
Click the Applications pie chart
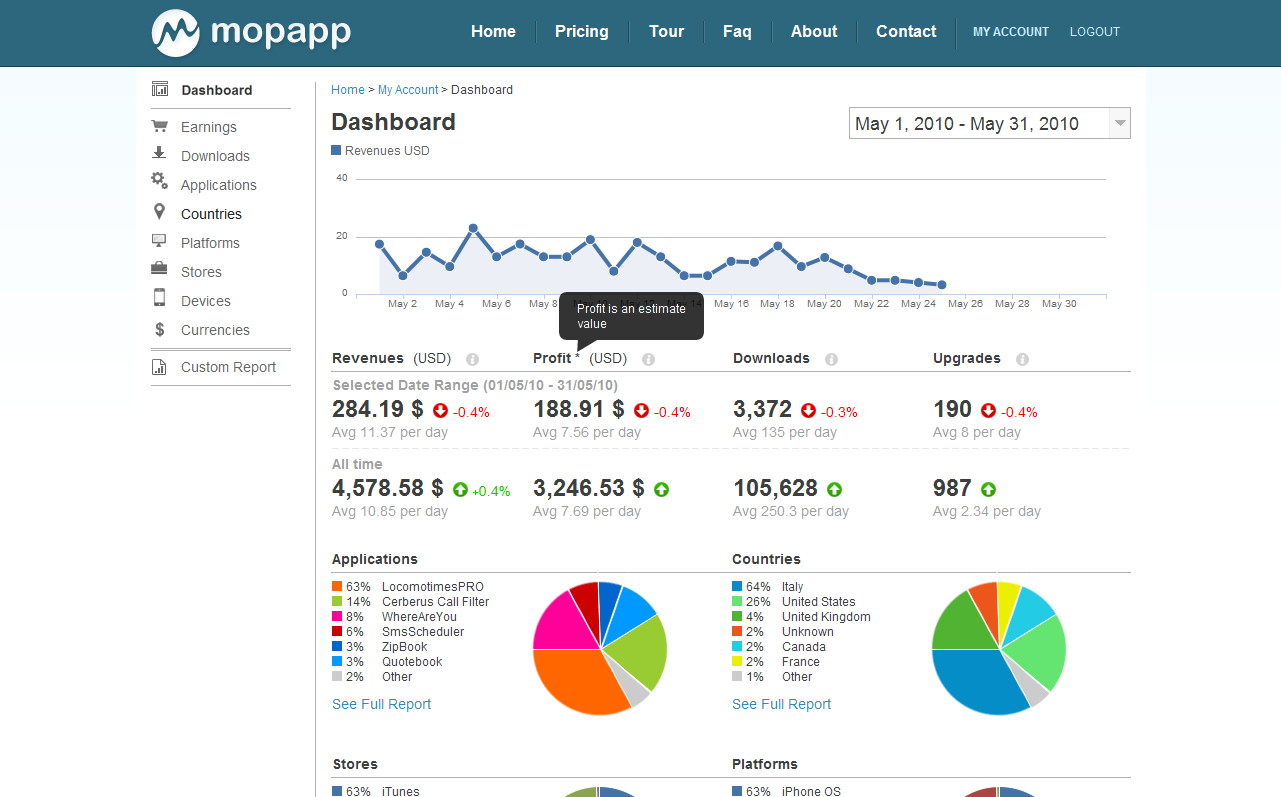599,648
